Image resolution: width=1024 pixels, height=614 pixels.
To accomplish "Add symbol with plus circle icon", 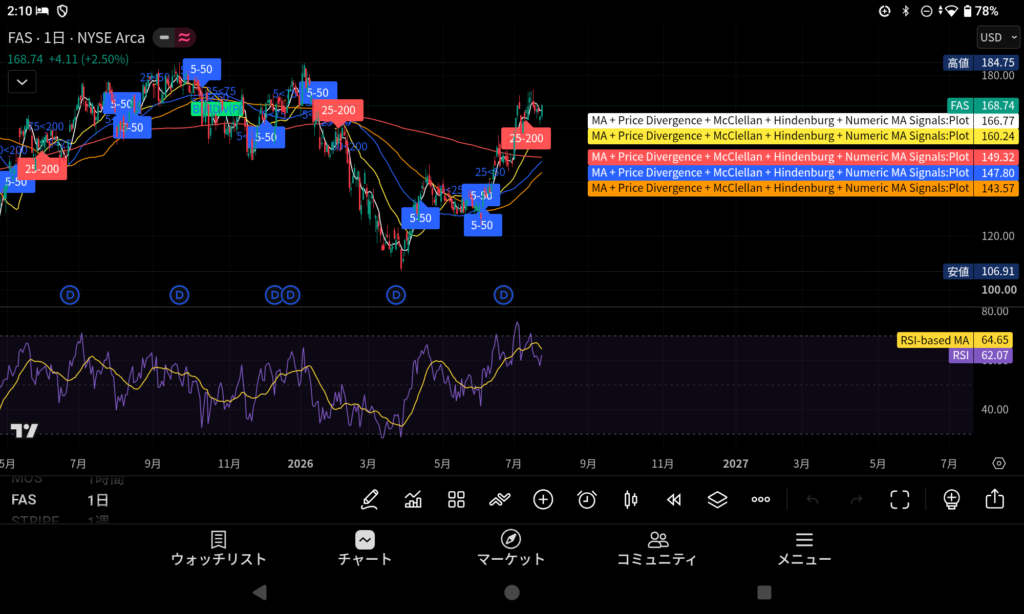I will pos(543,500).
